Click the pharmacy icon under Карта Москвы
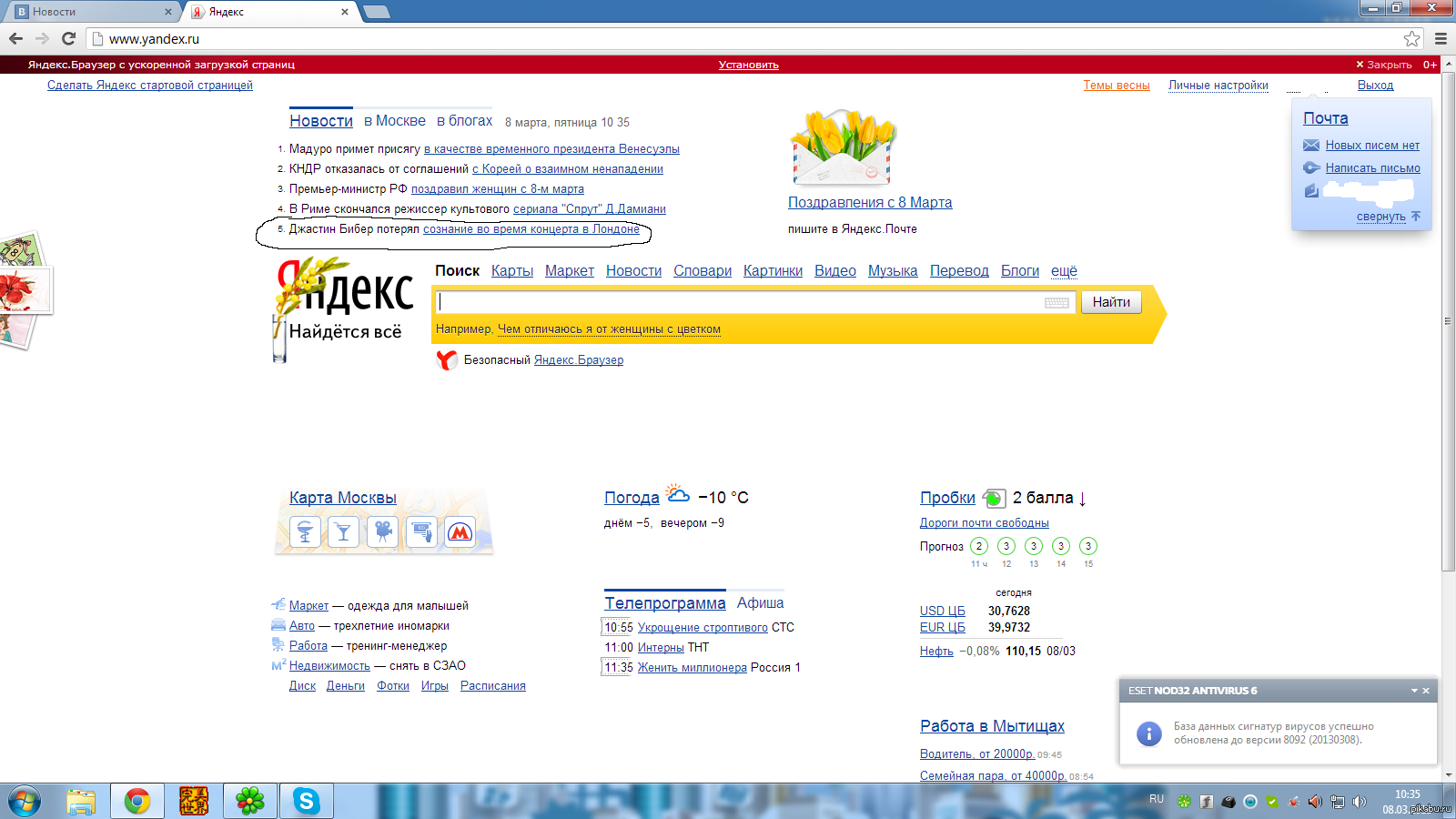The width and height of the screenshot is (1456, 819). click(305, 532)
